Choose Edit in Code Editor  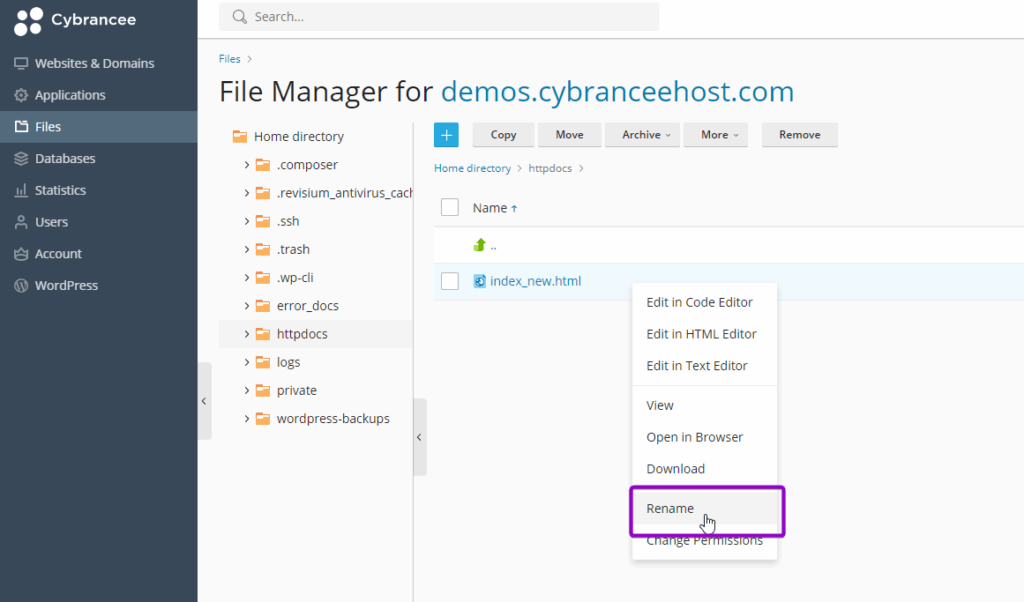pyautogui.click(x=704, y=302)
